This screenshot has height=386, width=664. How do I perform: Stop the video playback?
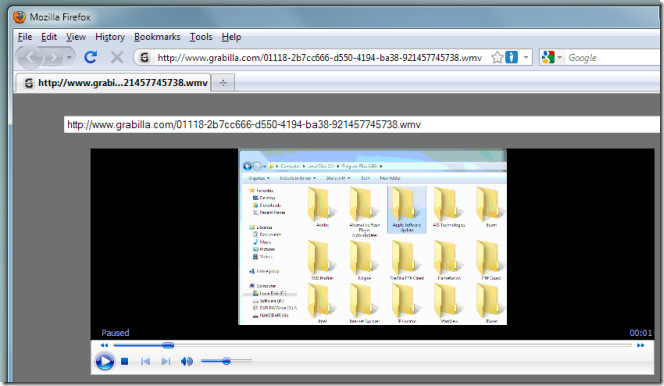[124, 361]
